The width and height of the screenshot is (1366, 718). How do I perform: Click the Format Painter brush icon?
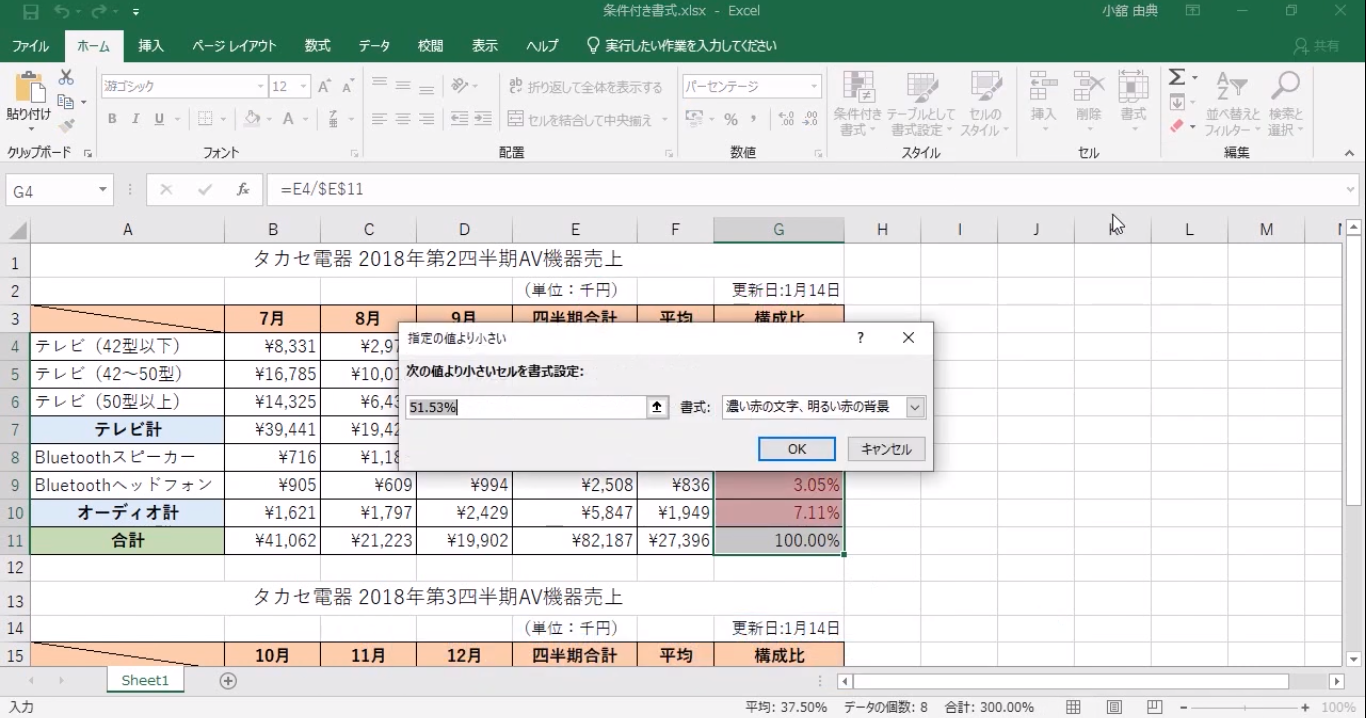pos(66,126)
